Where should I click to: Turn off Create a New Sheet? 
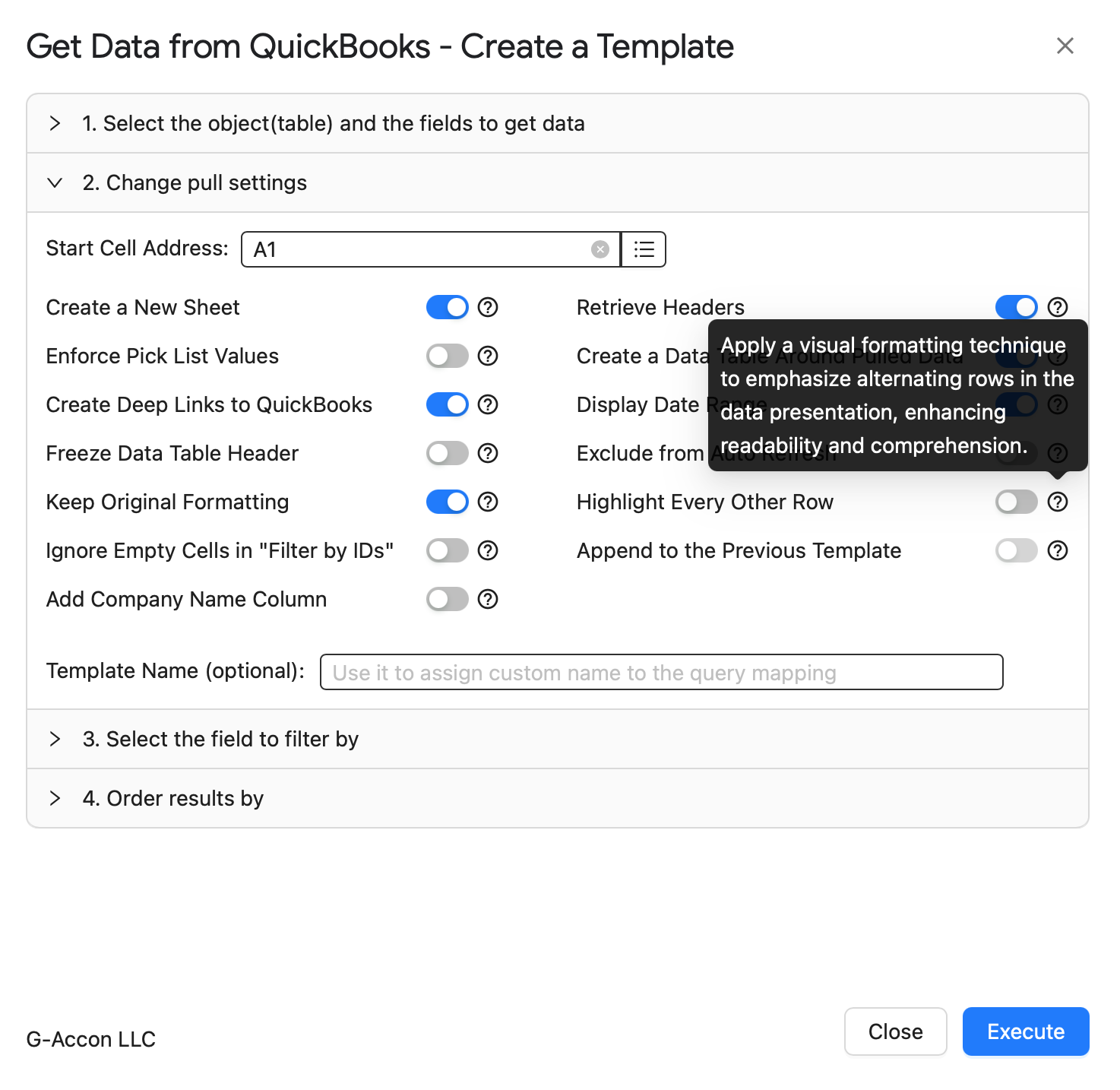448,307
